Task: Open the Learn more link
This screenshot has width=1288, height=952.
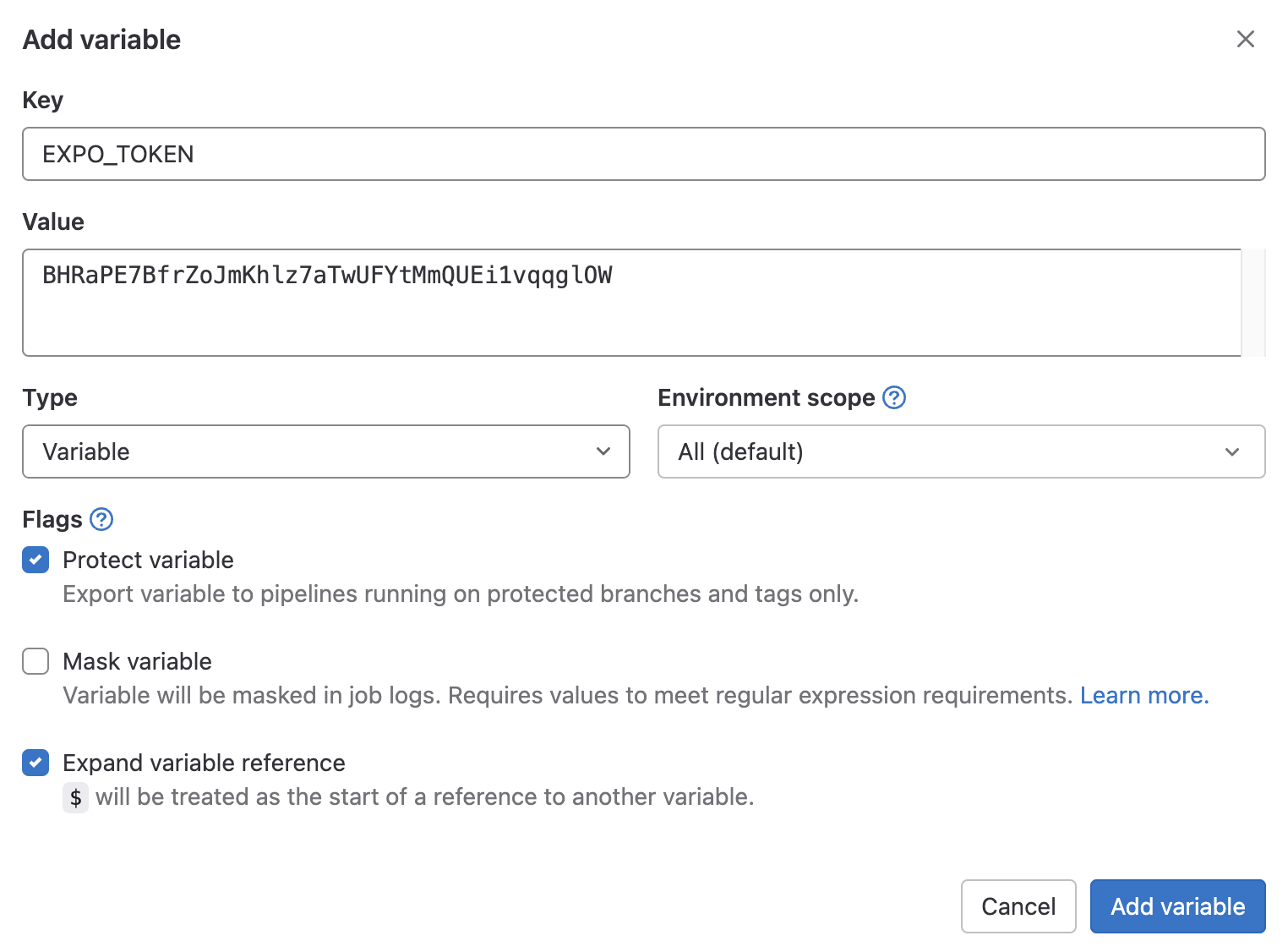Action: point(1144,695)
